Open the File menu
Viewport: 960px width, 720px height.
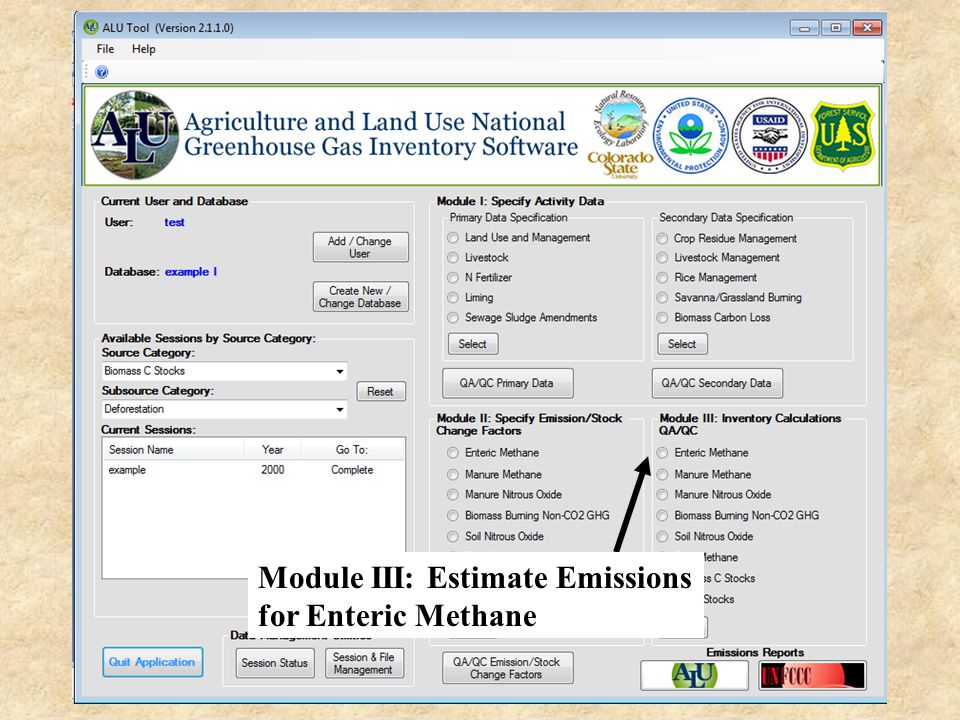pyautogui.click(x=105, y=49)
